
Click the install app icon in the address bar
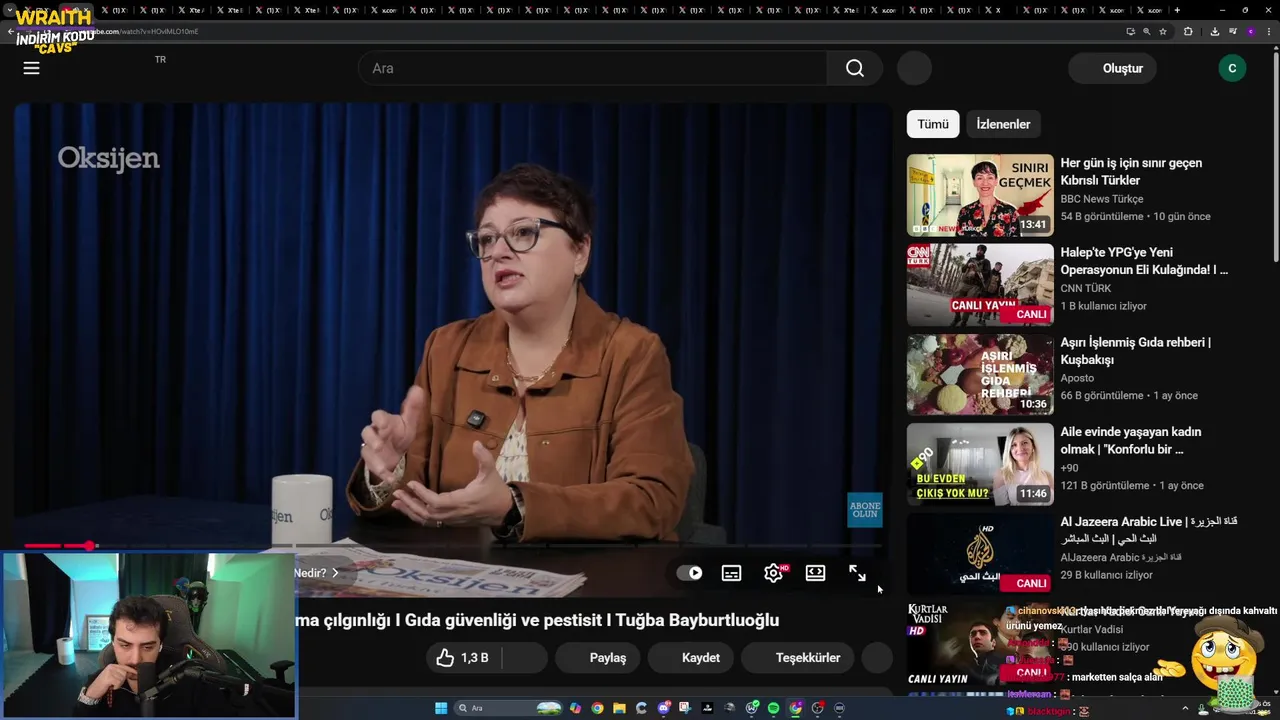(x=1130, y=31)
